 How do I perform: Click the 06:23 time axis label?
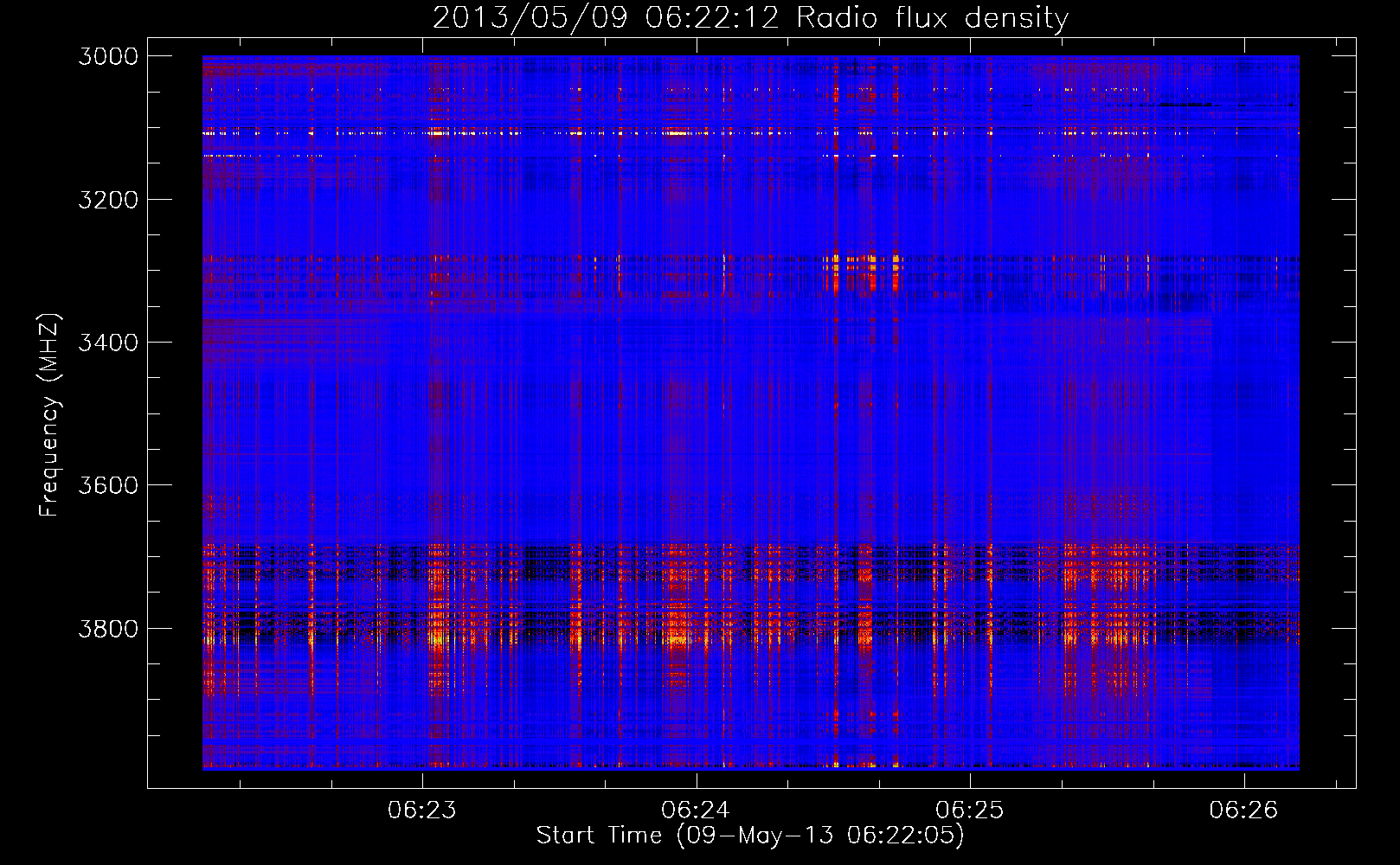(x=422, y=811)
